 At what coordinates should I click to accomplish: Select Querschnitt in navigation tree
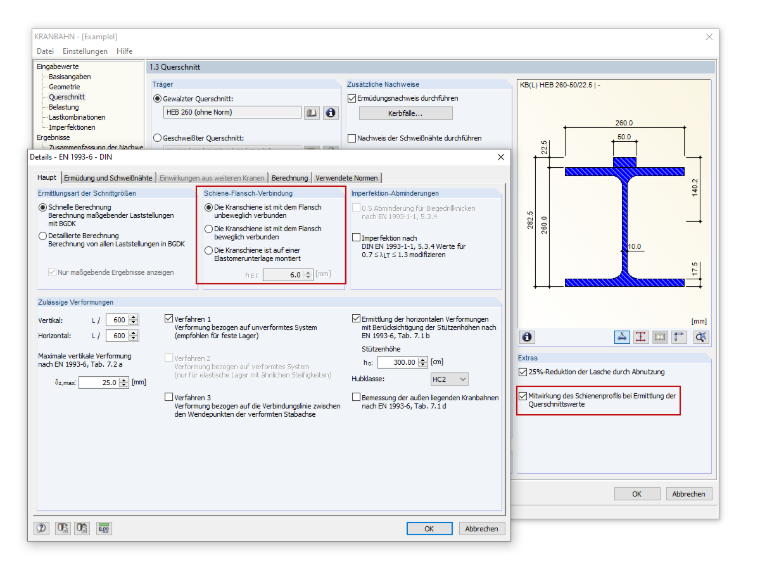(x=66, y=97)
